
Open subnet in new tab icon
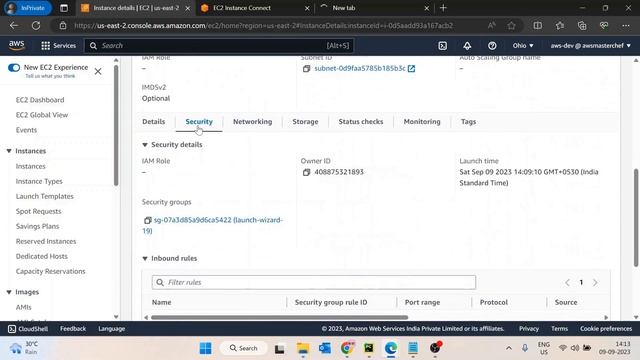(x=411, y=69)
